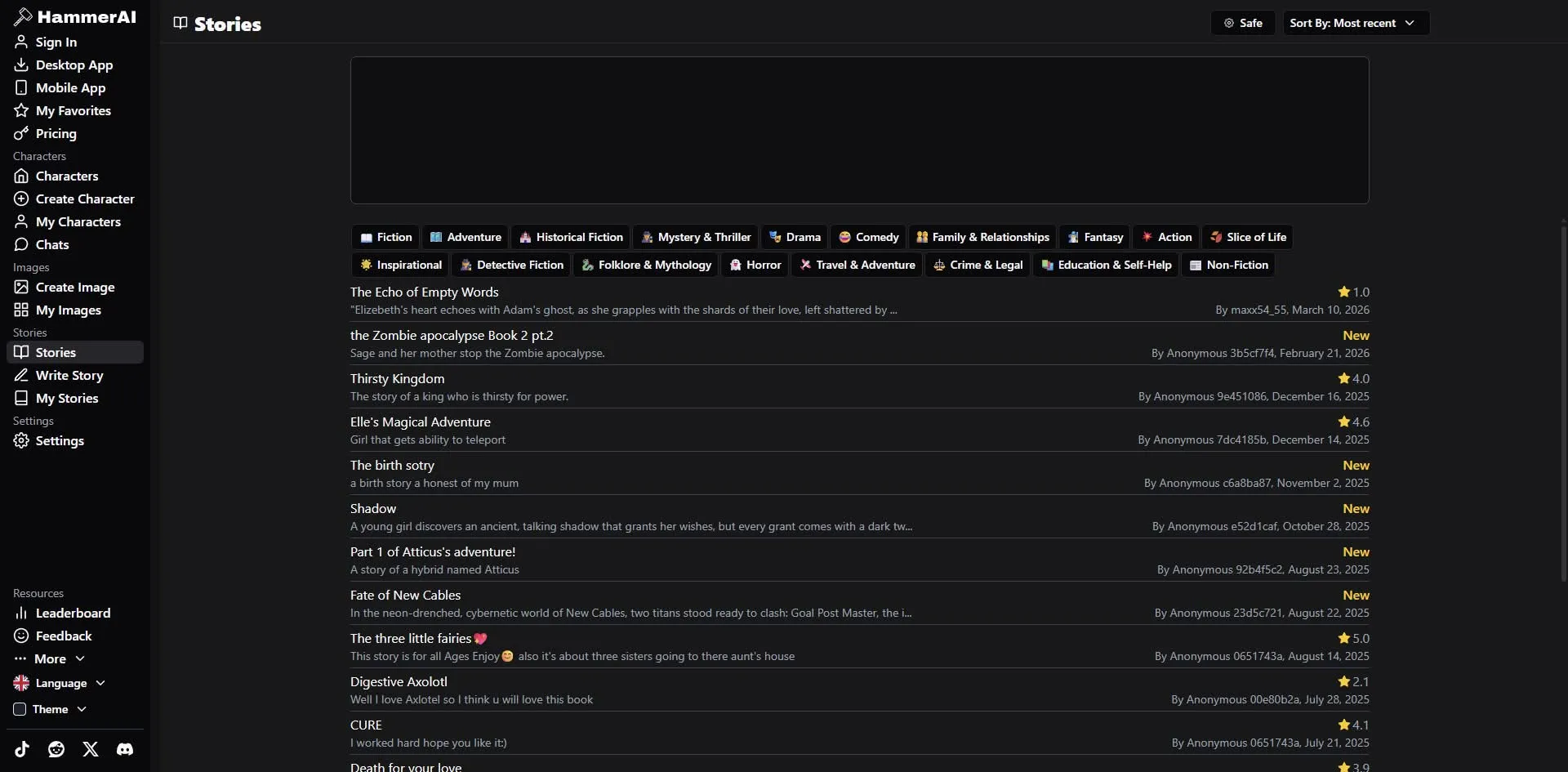
Task: Go to Stories in the sidebar
Action: (x=75, y=352)
